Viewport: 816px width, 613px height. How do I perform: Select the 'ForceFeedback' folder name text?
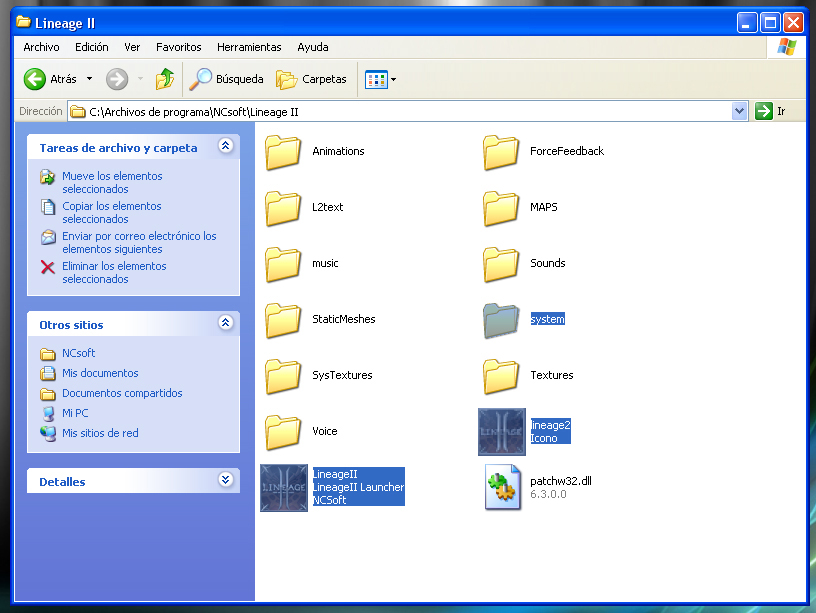(x=567, y=151)
